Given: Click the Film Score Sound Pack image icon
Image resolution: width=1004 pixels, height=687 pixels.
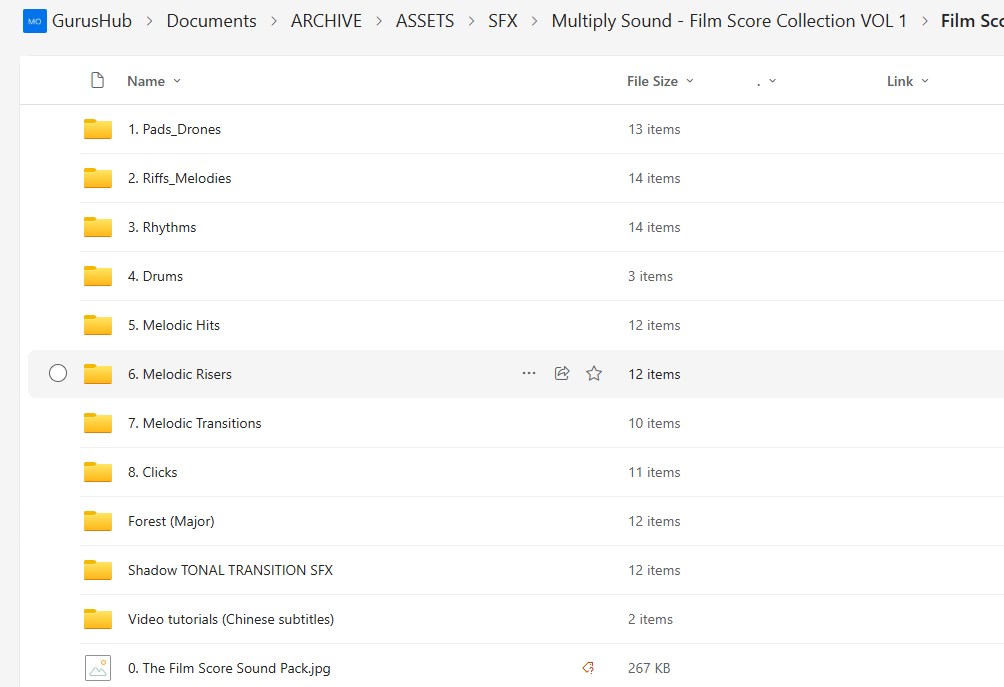Looking at the screenshot, I should tap(98, 668).
